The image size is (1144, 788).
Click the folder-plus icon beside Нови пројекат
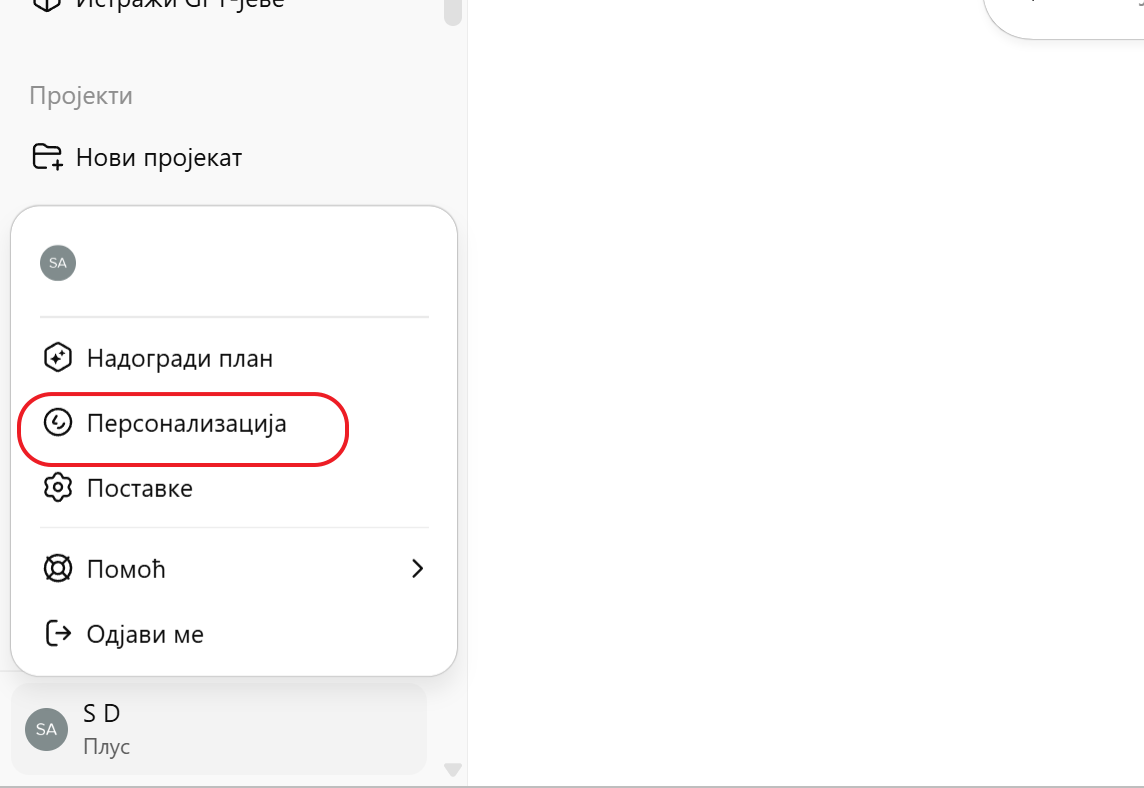point(47,158)
